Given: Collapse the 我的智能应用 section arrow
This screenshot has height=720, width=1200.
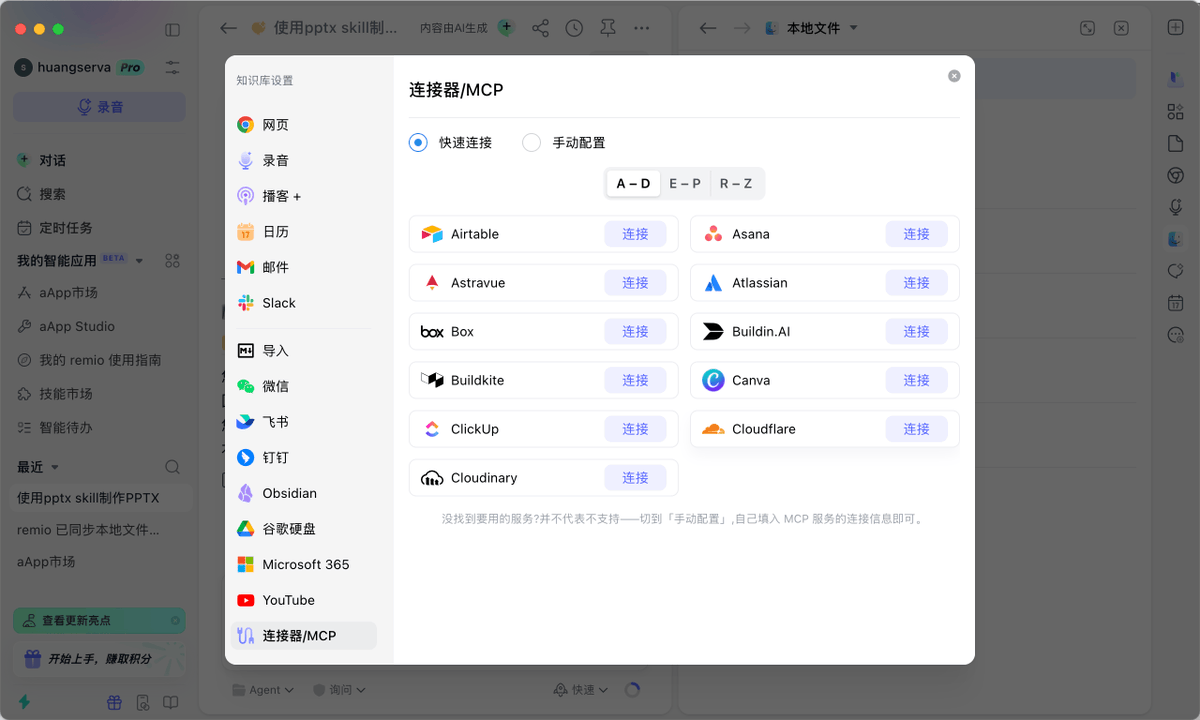Looking at the screenshot, I should coord(140,261).
